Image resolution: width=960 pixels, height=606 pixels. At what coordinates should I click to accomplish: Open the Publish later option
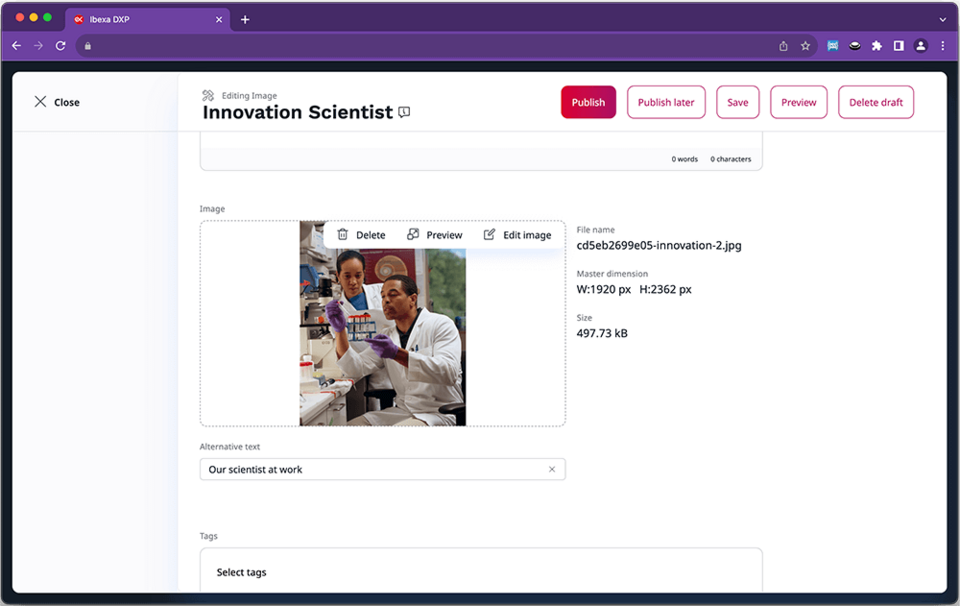coord(666,102)
